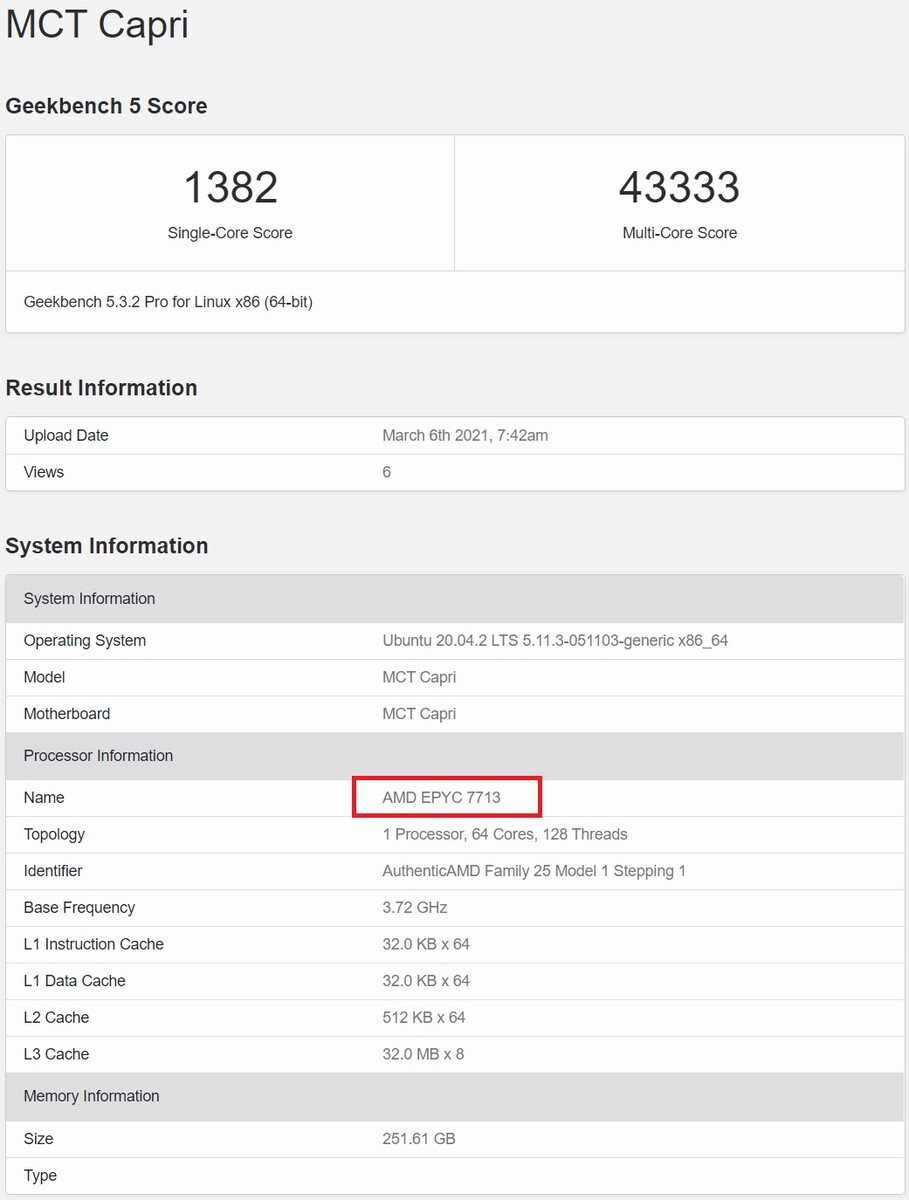Select the AMD EPYC 7713 processor name
This screenshot has width=909, height=1200.
pos(441,798)
